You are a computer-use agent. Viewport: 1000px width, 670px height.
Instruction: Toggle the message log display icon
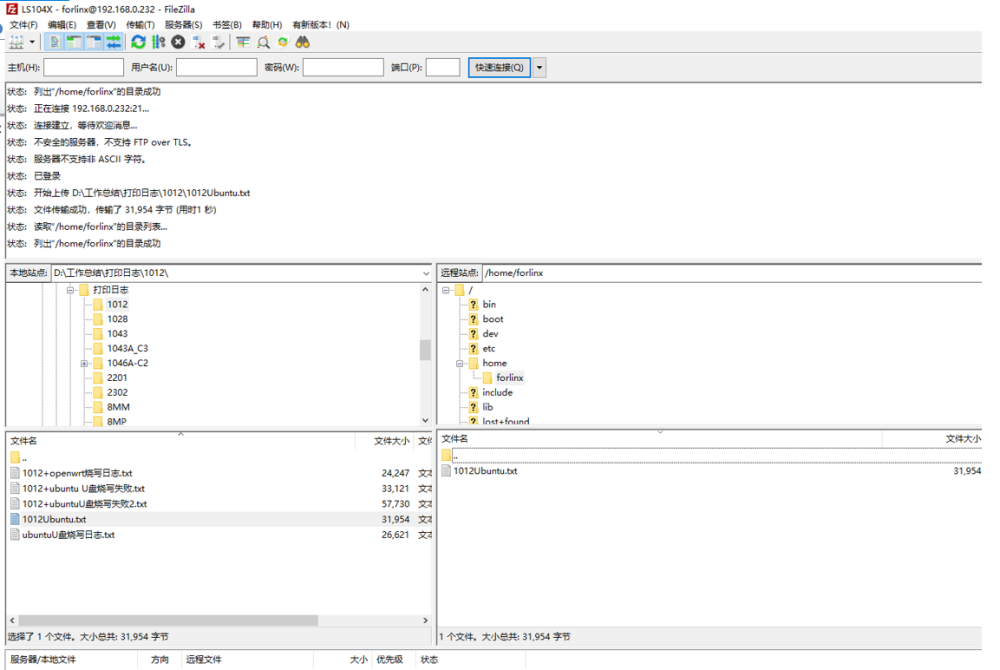click(54, 42)
